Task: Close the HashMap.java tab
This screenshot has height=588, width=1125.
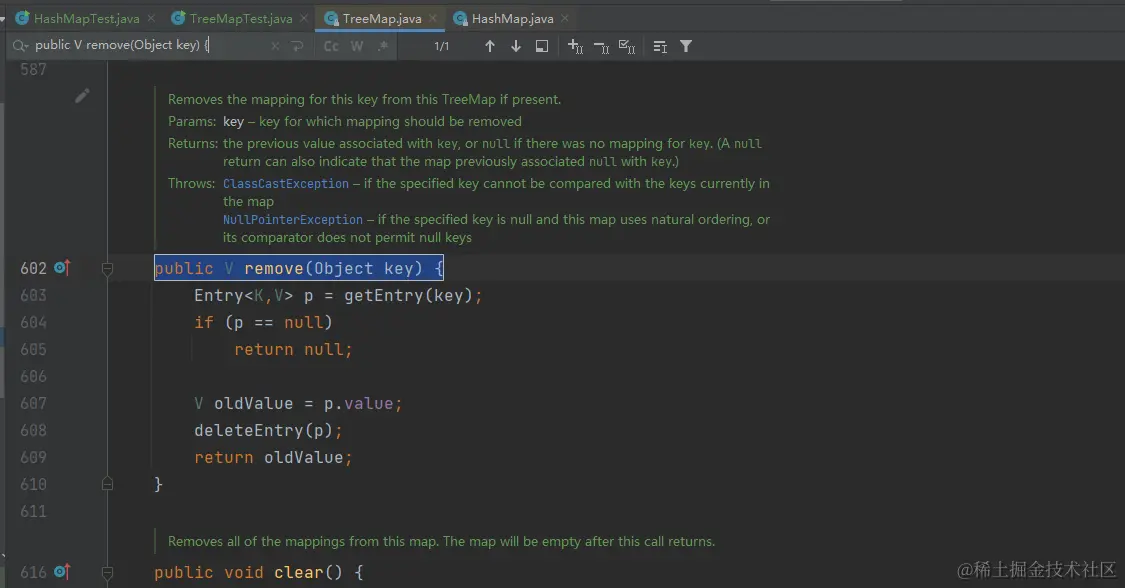Action: pos(565,19)
